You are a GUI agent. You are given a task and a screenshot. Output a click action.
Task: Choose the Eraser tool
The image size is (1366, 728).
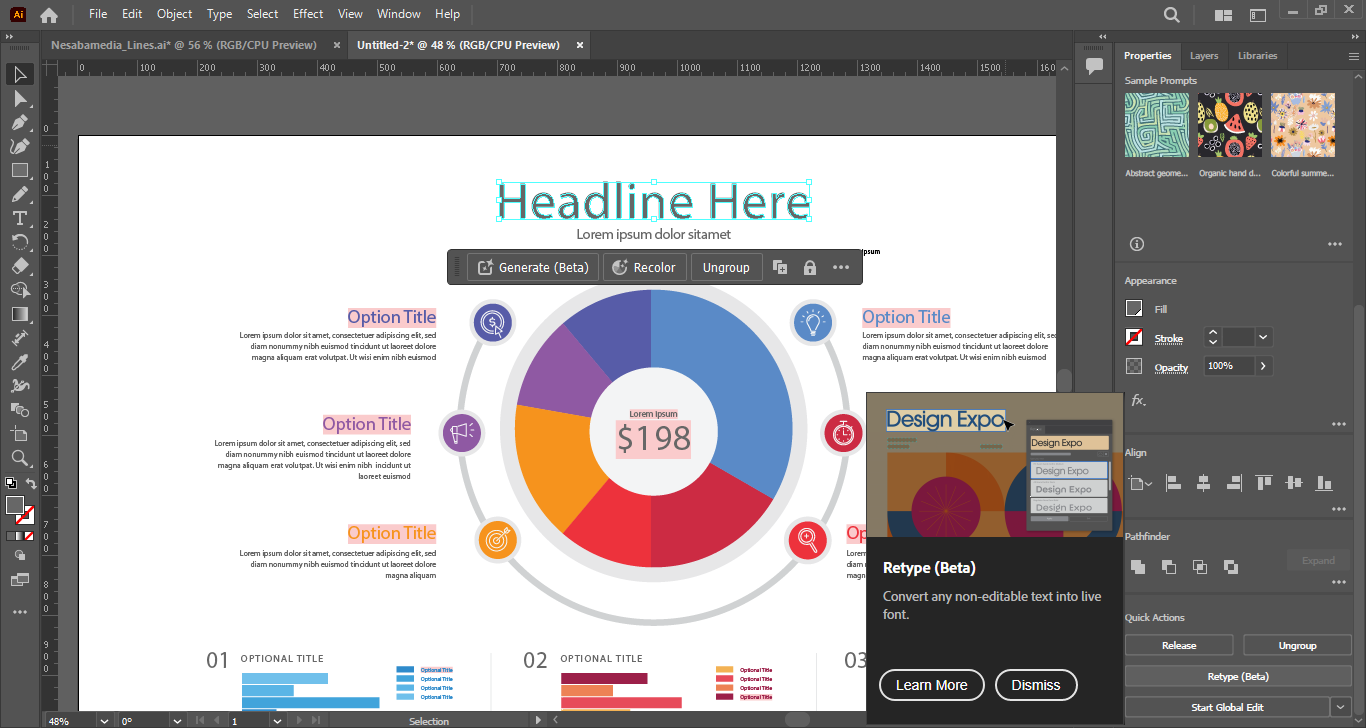[x=19, y=266]
